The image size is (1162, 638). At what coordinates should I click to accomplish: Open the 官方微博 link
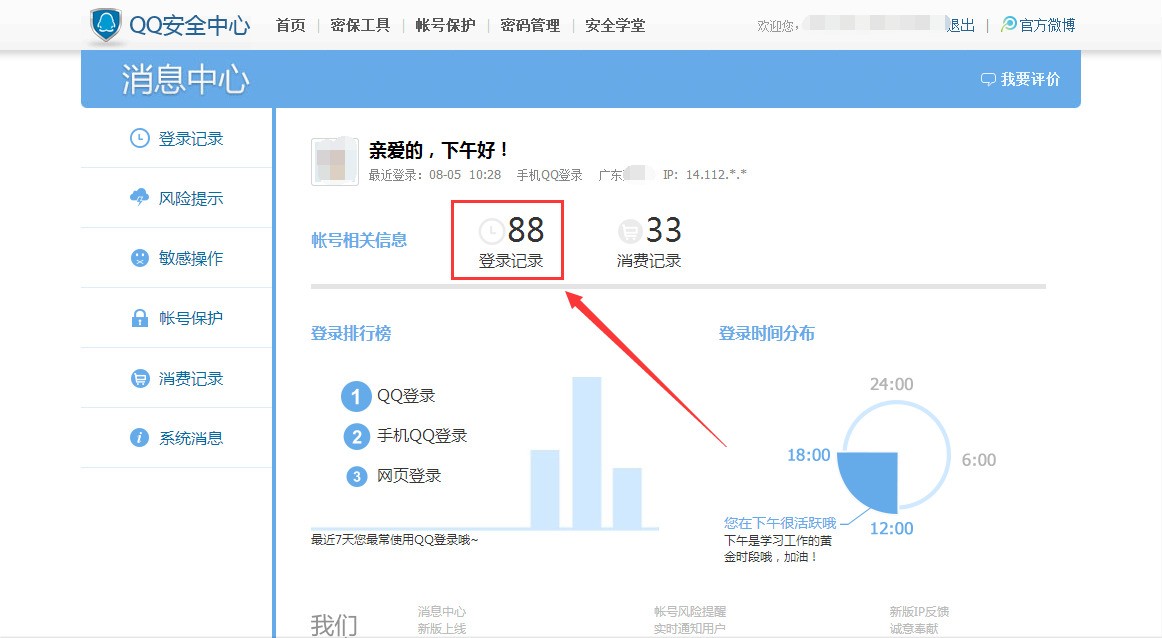coord(1047,26)
